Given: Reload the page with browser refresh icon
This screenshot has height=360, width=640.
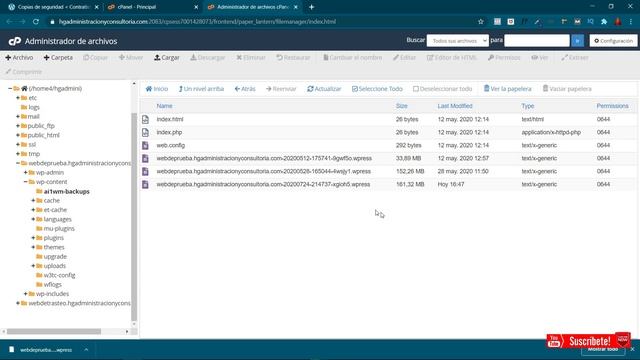Looking at the screenshot, I should pyautogui.click(x=36, y=22).
